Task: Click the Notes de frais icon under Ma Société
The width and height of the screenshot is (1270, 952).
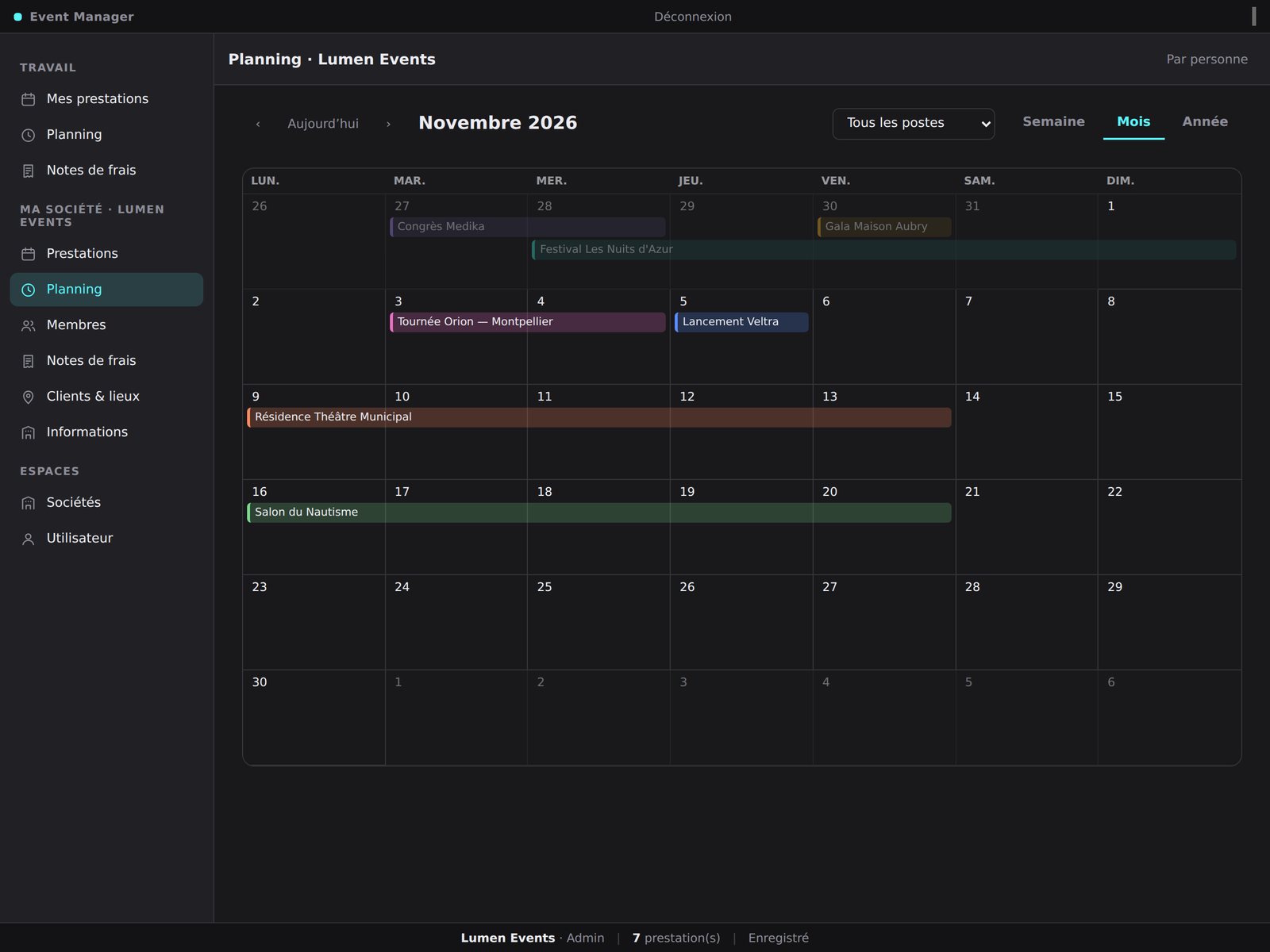Action: pos(29,361)
